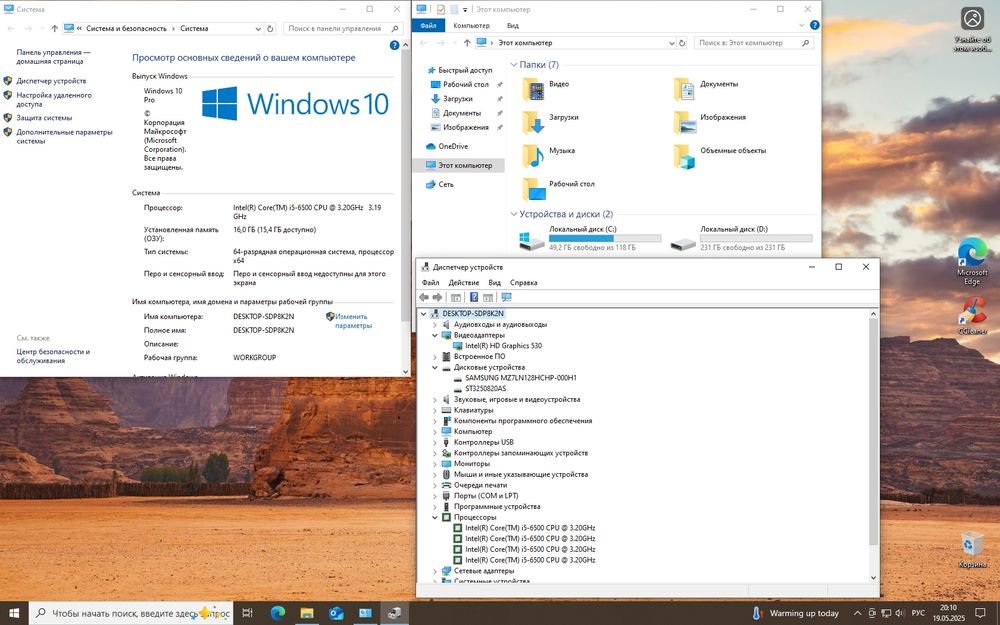
Task: Open Edge from the taskbar
Action: (x=277, y=613)
